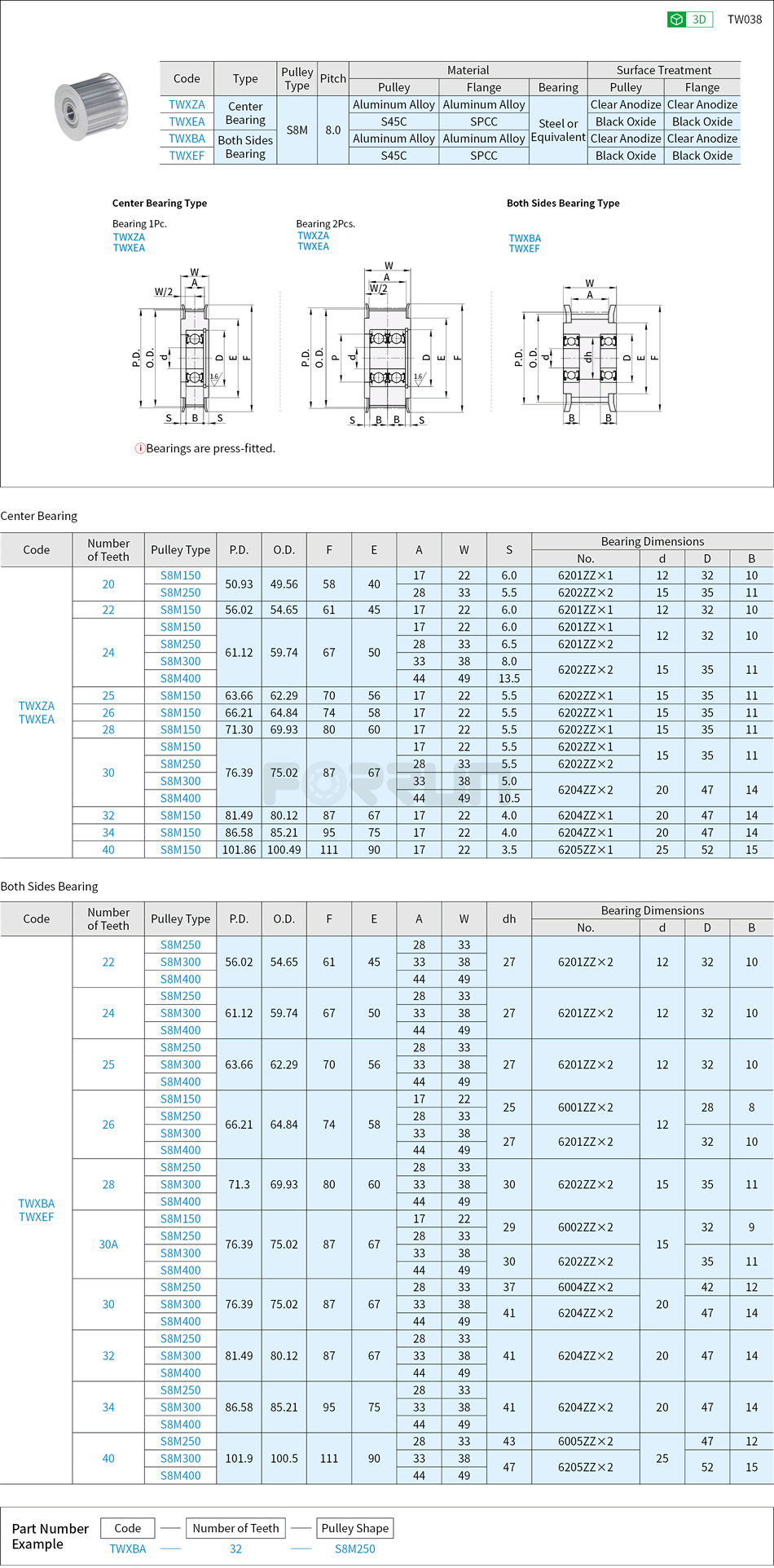Select 26 teeth in Both Sides Bearing table

coord(108,1125)
